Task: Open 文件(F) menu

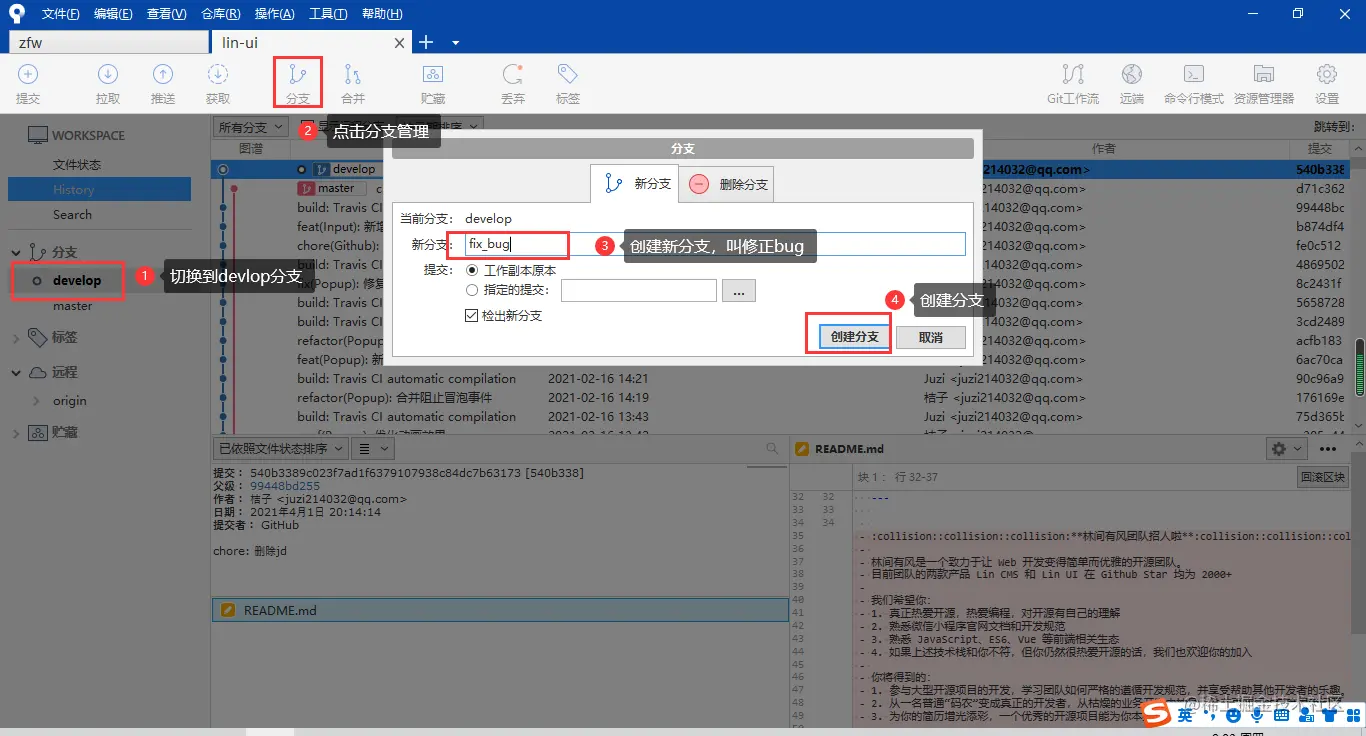Action: point(62,14)
